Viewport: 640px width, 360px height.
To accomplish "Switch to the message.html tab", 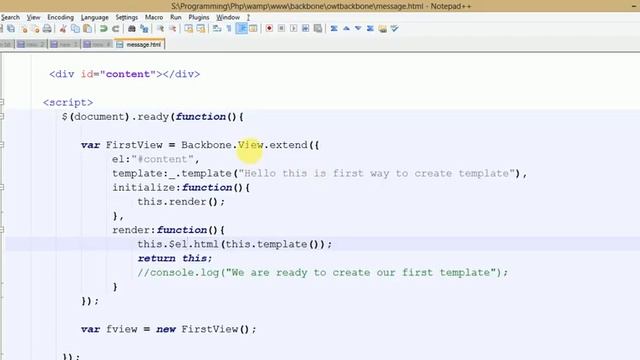I will pos(140,44).
